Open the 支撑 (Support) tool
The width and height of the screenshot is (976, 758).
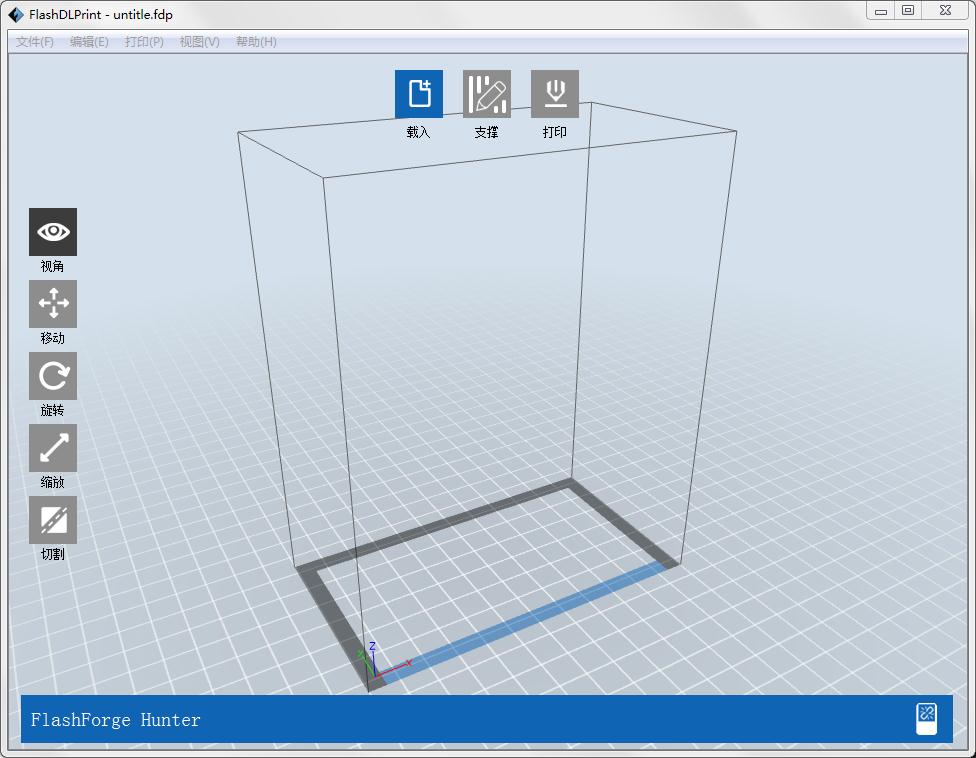tap(487, 94)
